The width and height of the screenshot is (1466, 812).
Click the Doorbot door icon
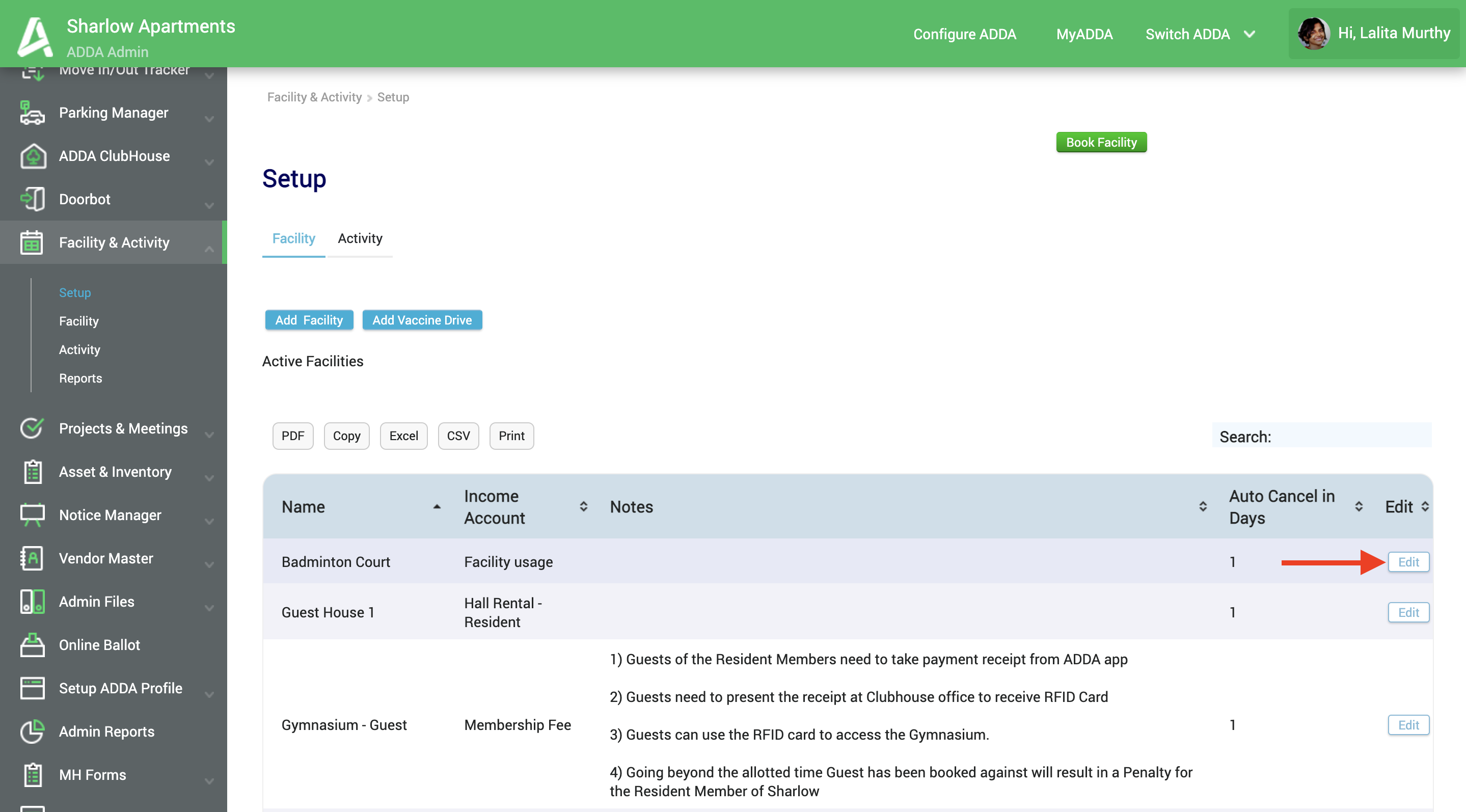coord(33,199)
